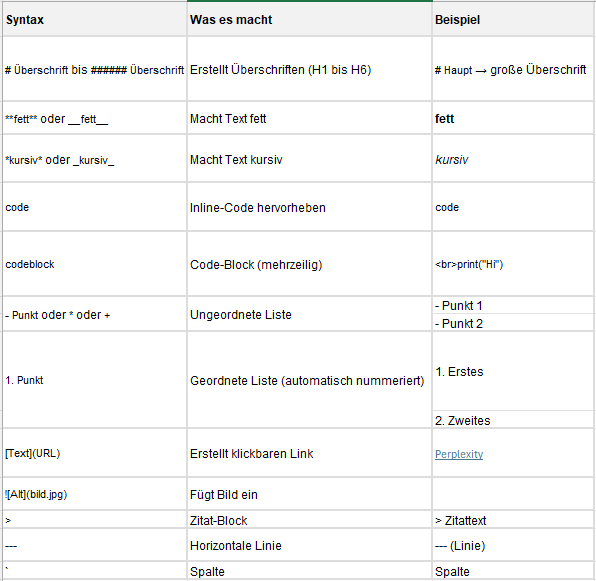Select the 'Code-Block (mehrzeilig)' cell

click(309, 264)
